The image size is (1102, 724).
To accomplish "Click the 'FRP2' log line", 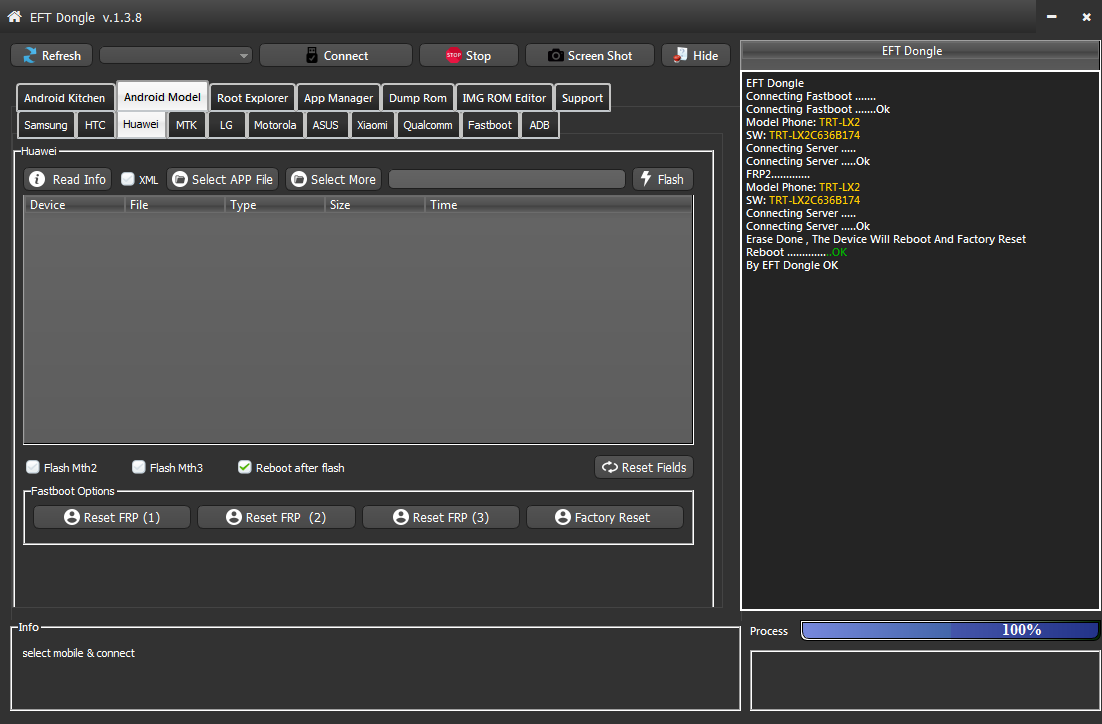I will pos(777,174).
